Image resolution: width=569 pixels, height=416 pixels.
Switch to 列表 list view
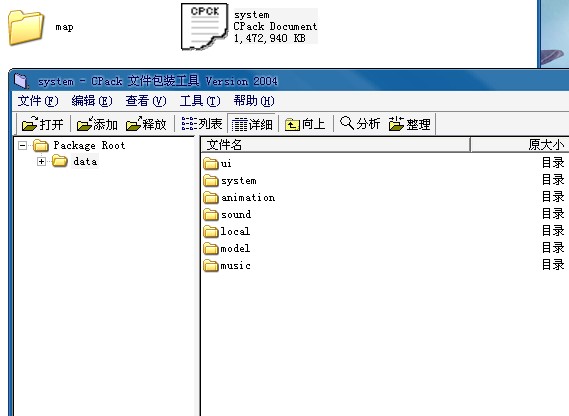point(201,124)
